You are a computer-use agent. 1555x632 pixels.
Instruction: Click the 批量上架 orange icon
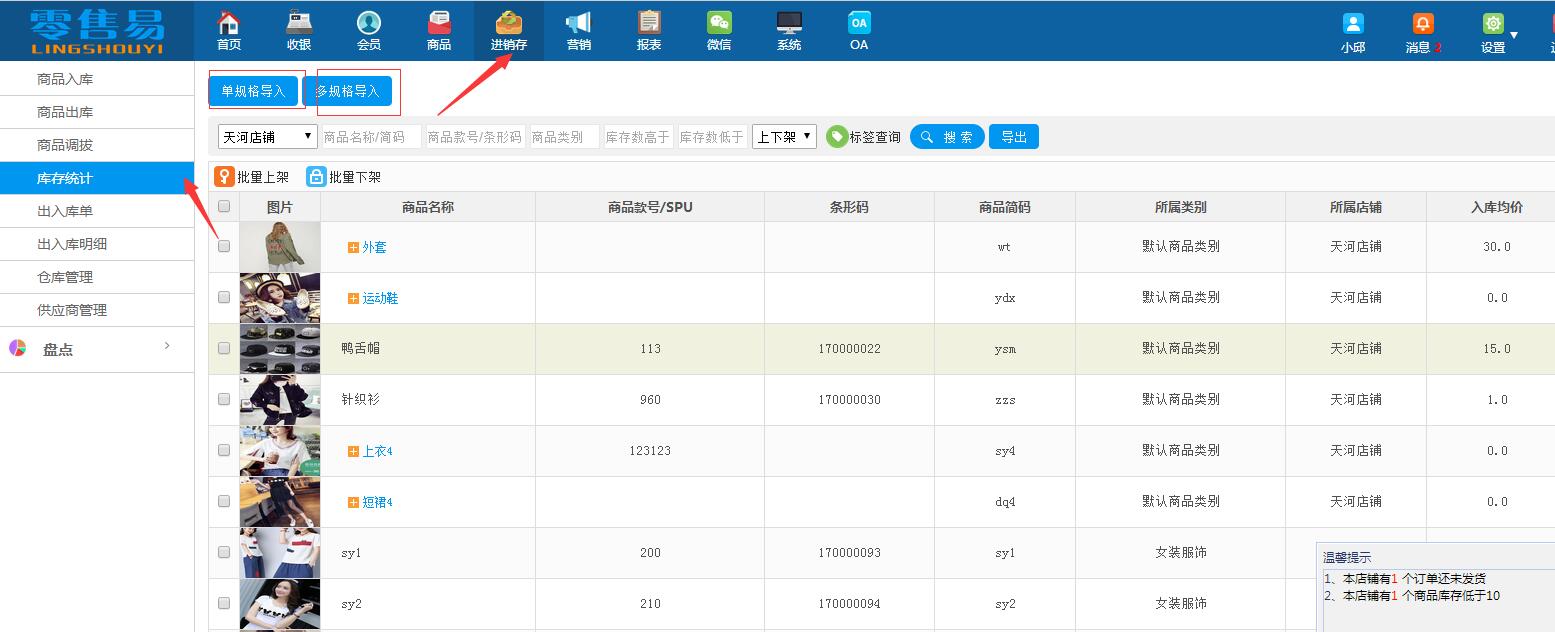(225, 177)
